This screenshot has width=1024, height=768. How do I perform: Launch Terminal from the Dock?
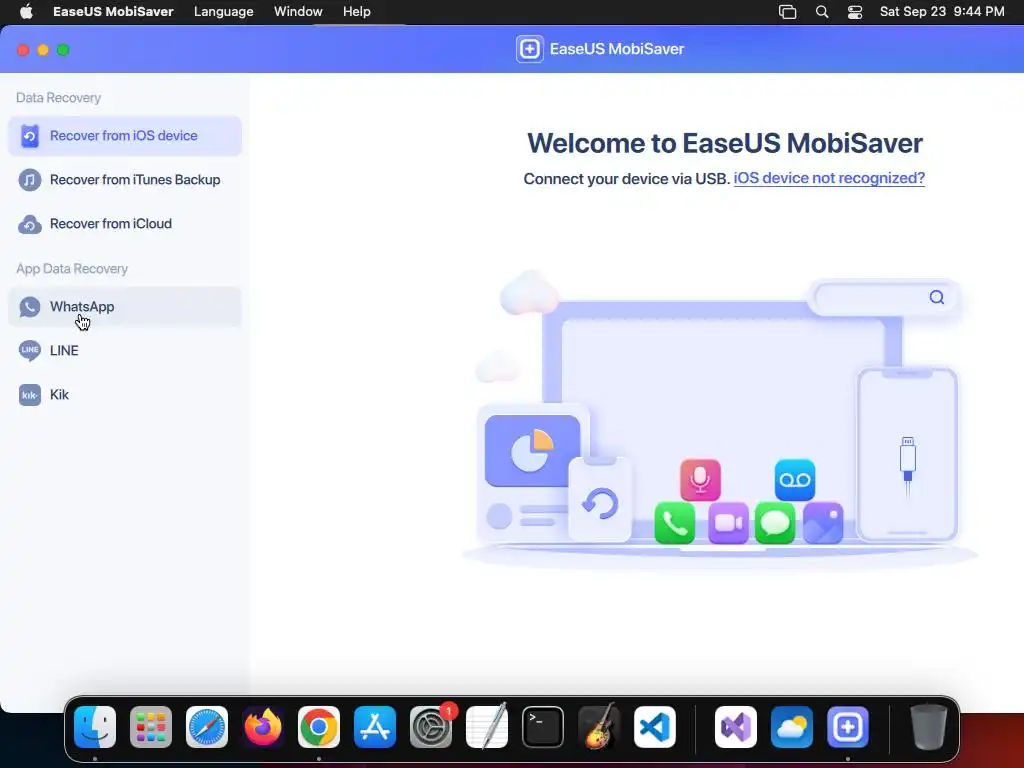543,727
